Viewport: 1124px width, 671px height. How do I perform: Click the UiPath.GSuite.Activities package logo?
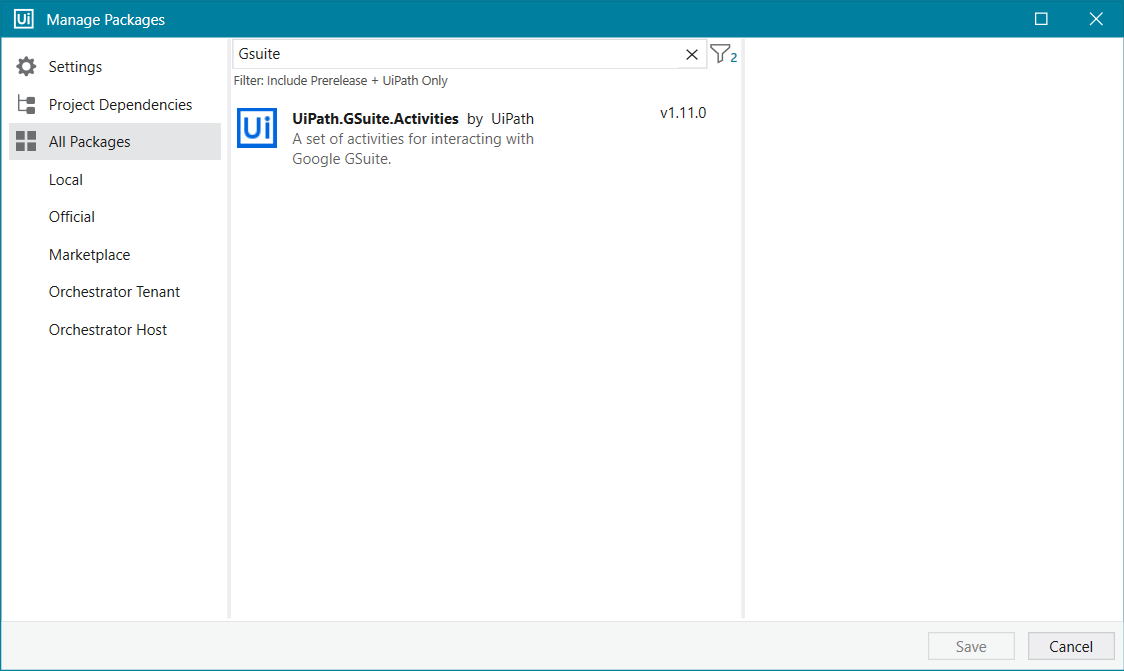tap(257, 128)
